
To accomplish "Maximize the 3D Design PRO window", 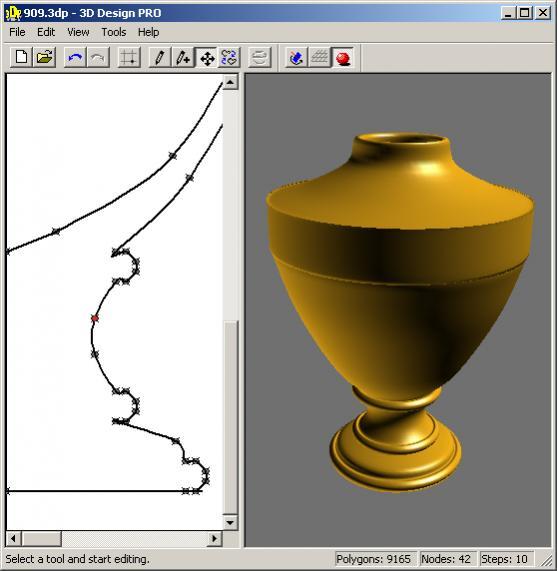I will click(525, 13).
